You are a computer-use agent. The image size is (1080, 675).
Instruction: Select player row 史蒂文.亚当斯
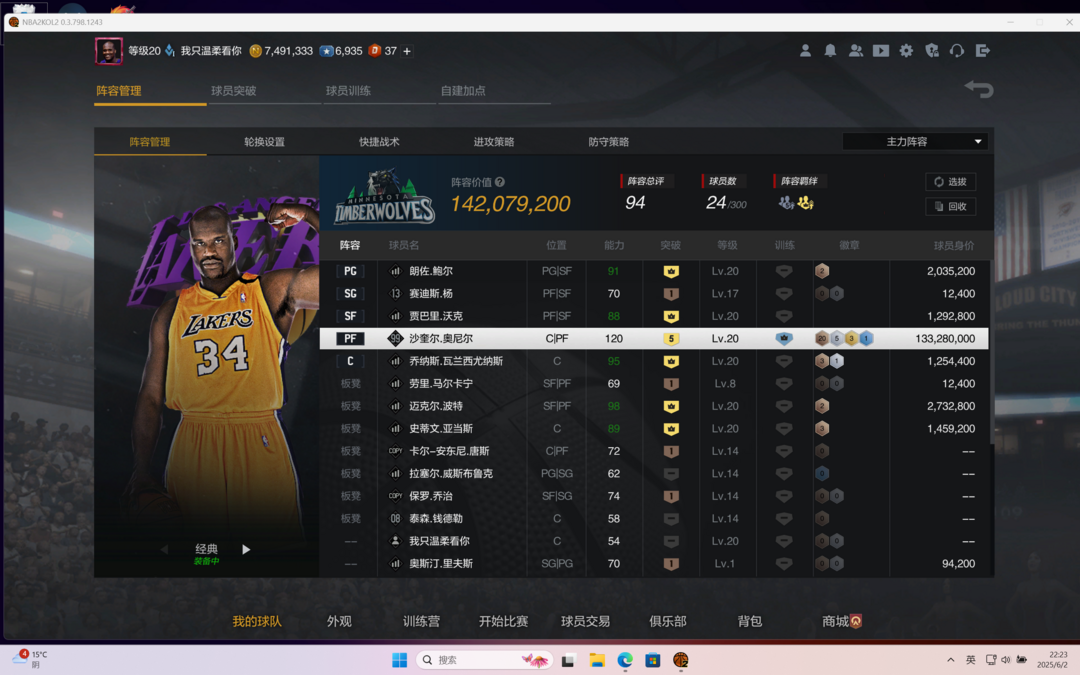[654, 428]
